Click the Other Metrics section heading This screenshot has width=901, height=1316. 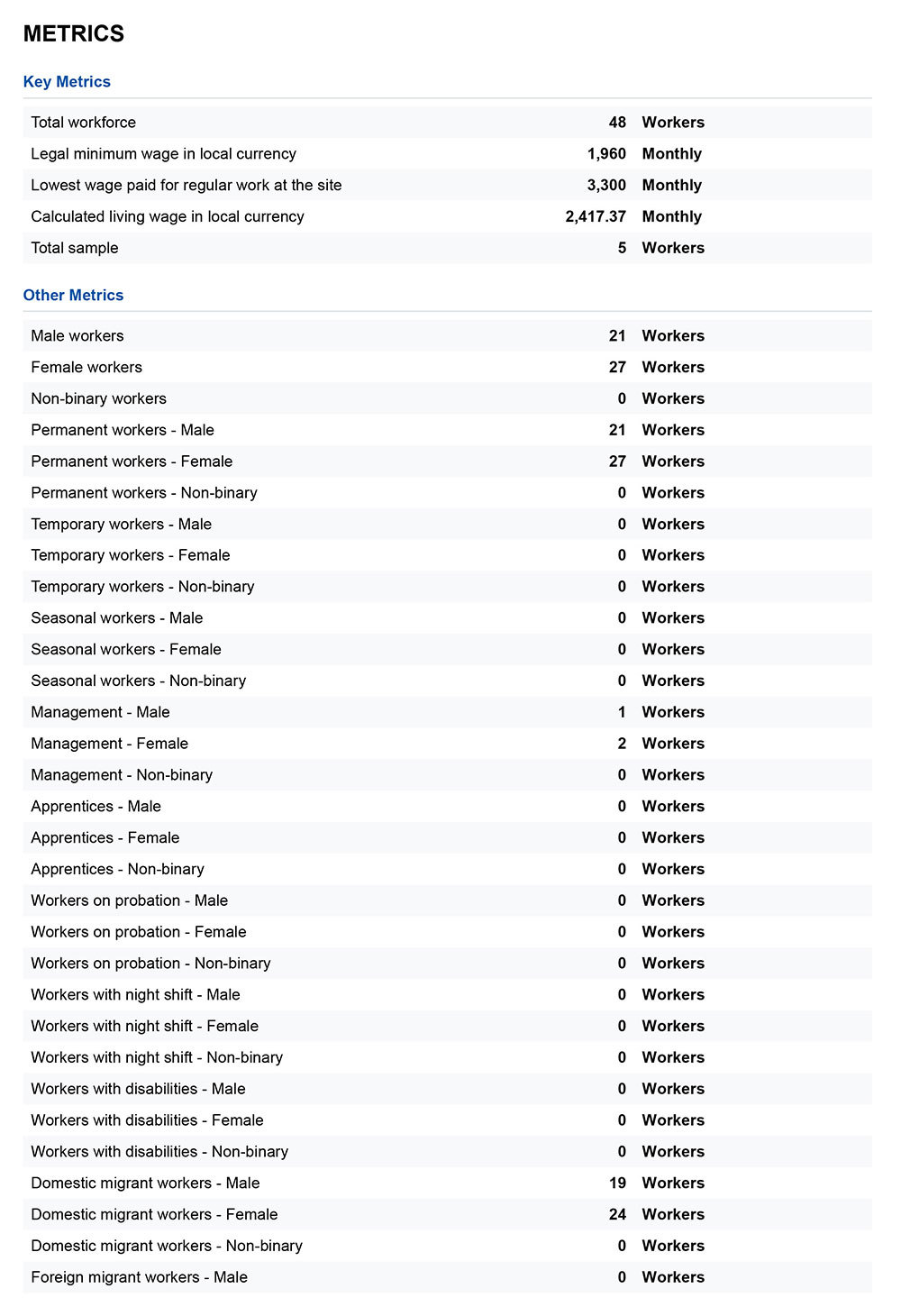pos(73,296)
